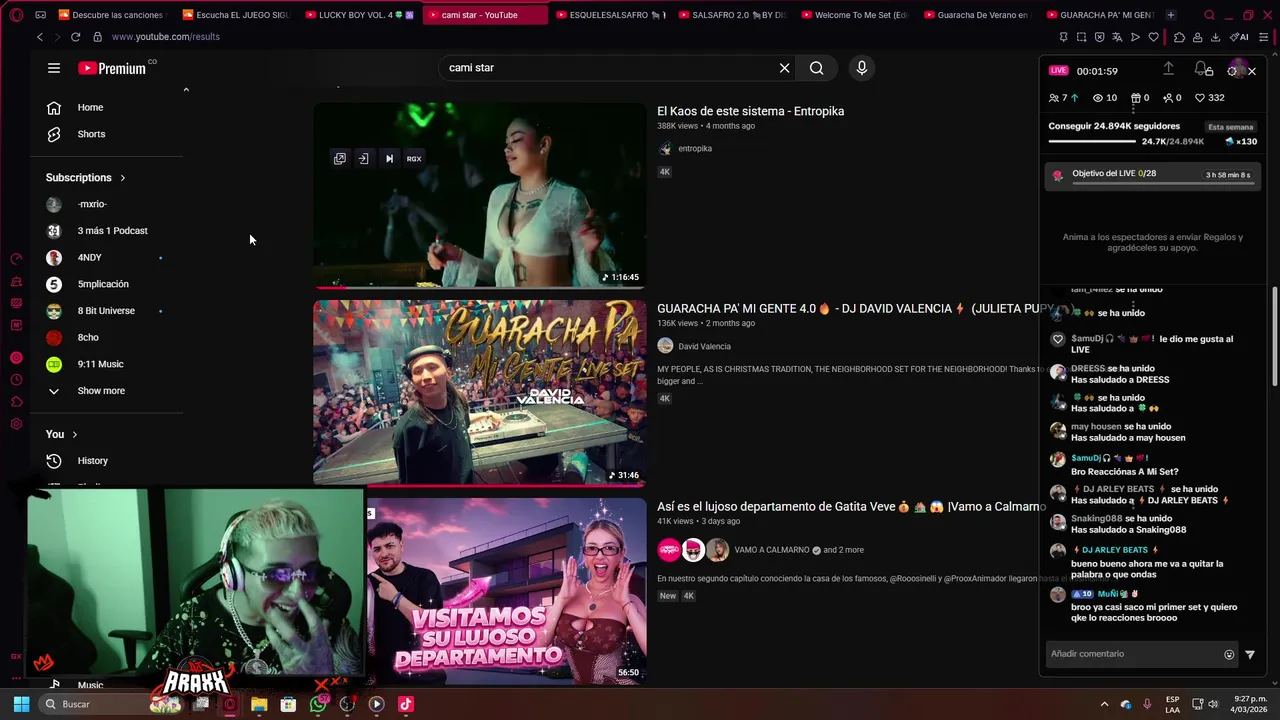Open the You section chevron
1280x720 pixels.
tap(74, 434)
